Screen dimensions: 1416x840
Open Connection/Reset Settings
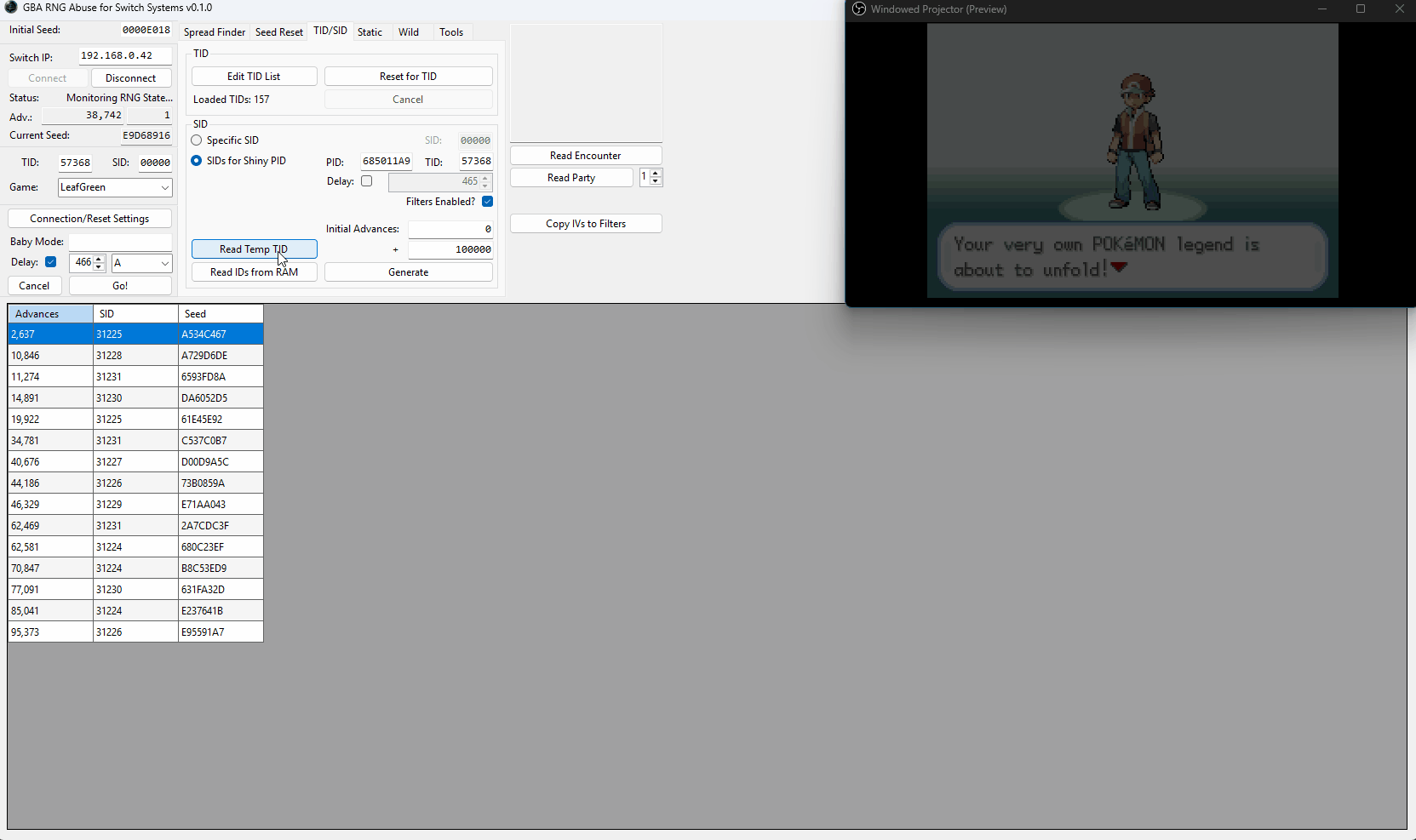(x=89, y=219)
